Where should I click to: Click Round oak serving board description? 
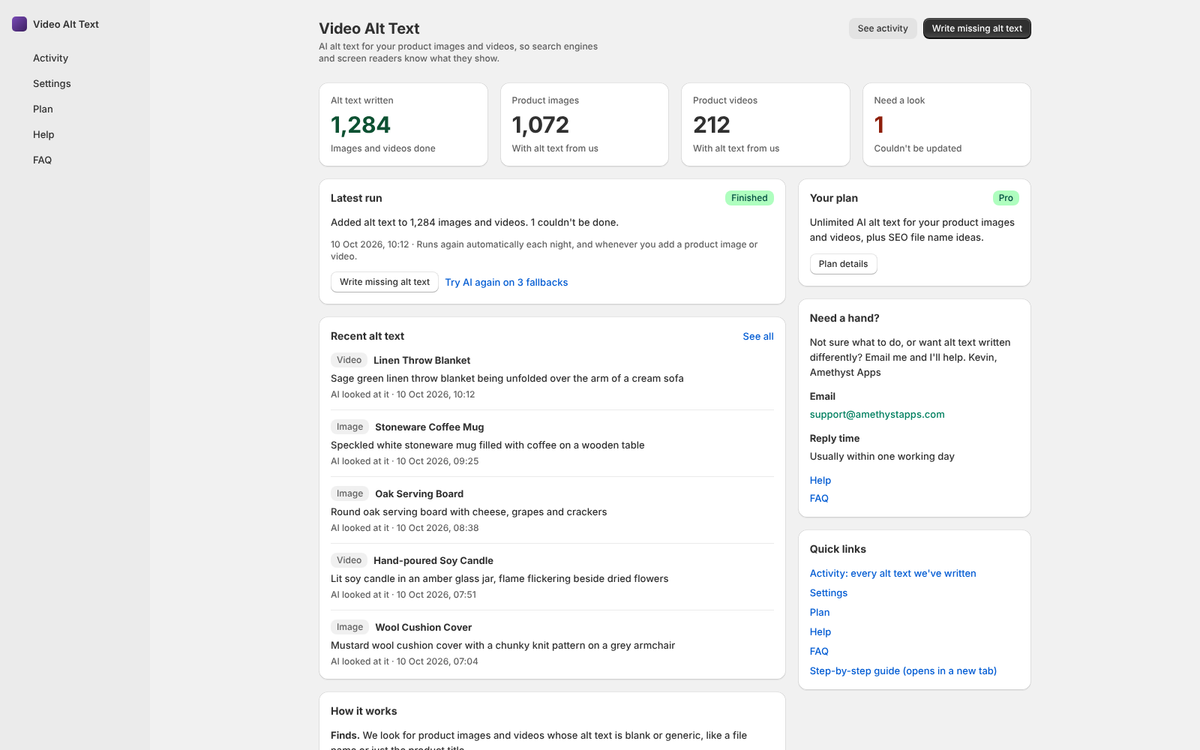[x=469, y=512]
